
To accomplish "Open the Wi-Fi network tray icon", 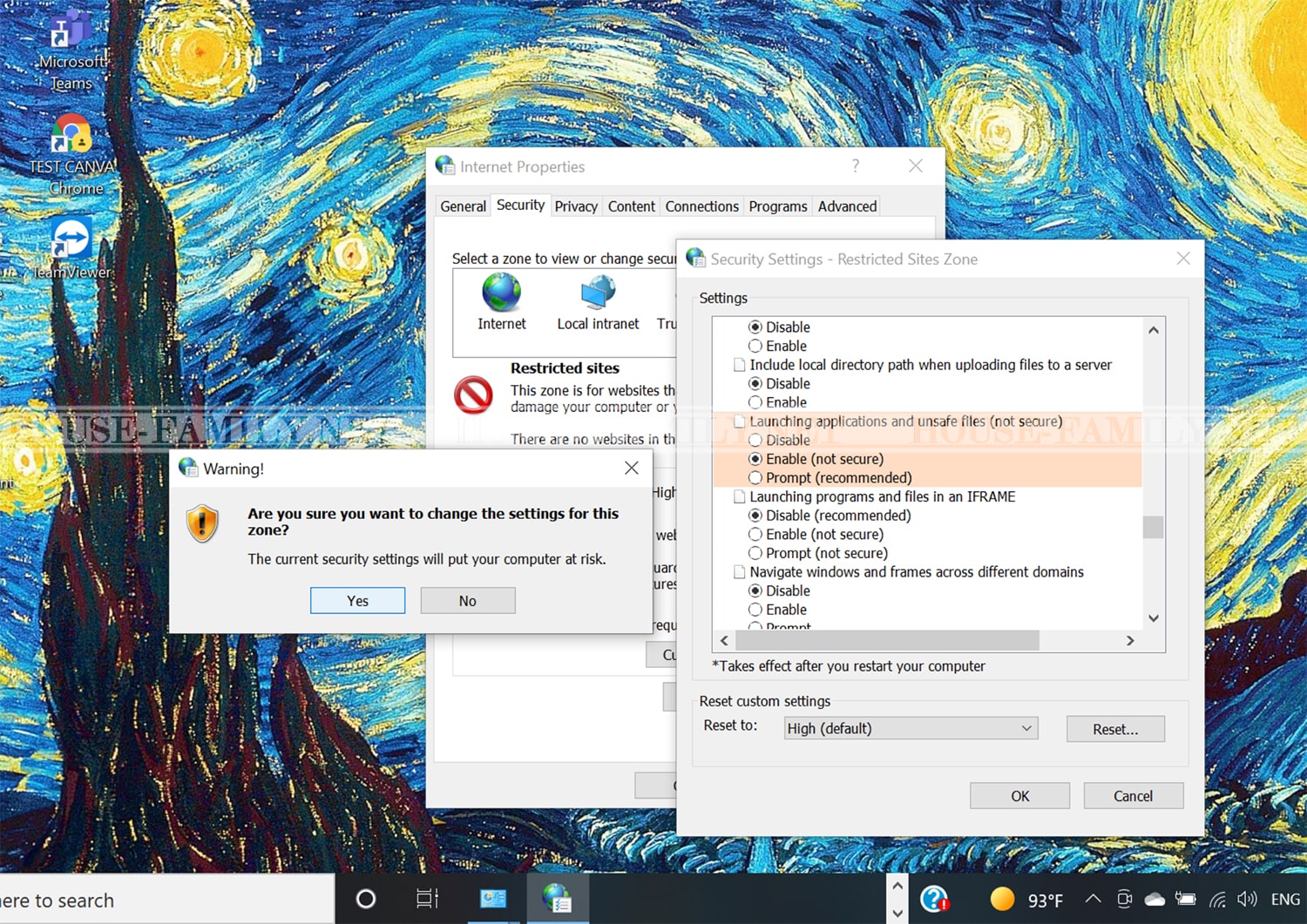I will tap(1217, 900).
